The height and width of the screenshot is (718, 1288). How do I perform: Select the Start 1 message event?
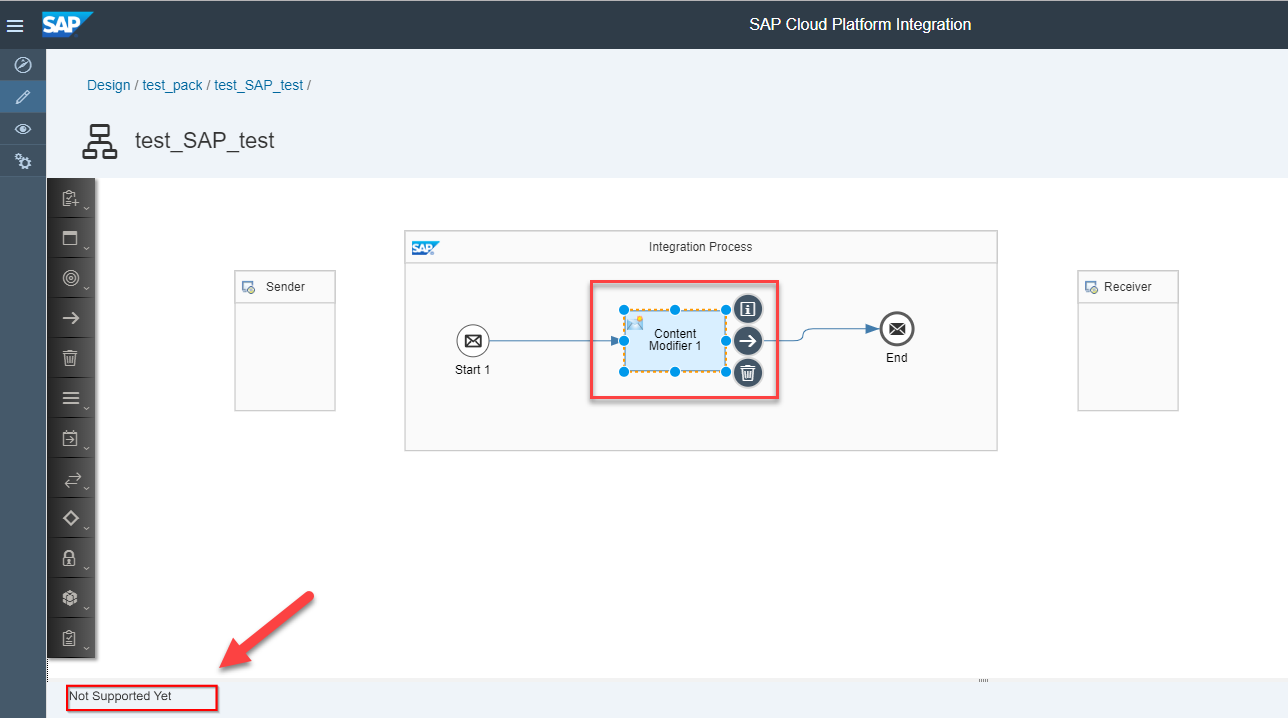473,341
